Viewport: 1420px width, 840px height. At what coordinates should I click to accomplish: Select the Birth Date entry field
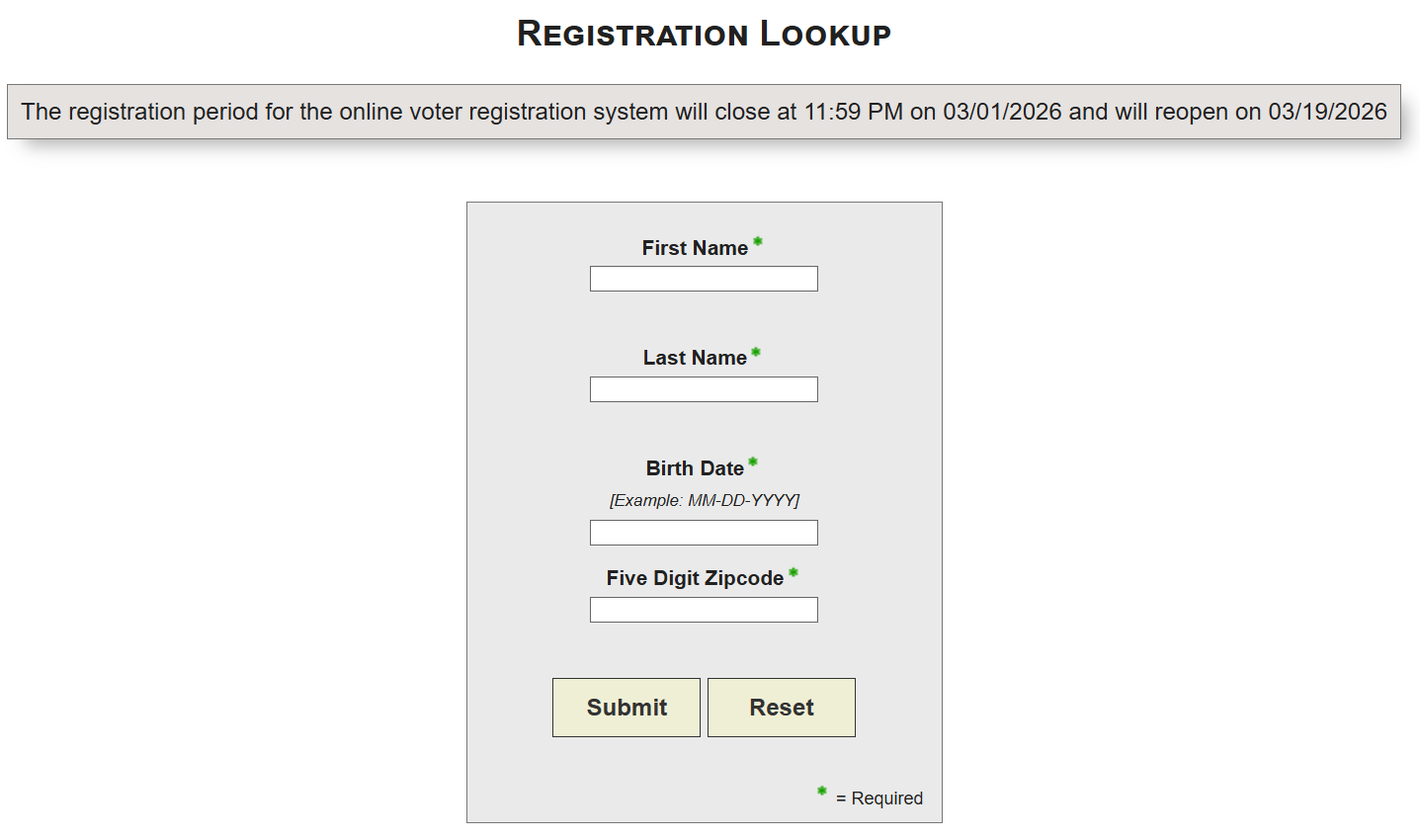(704, 533)
